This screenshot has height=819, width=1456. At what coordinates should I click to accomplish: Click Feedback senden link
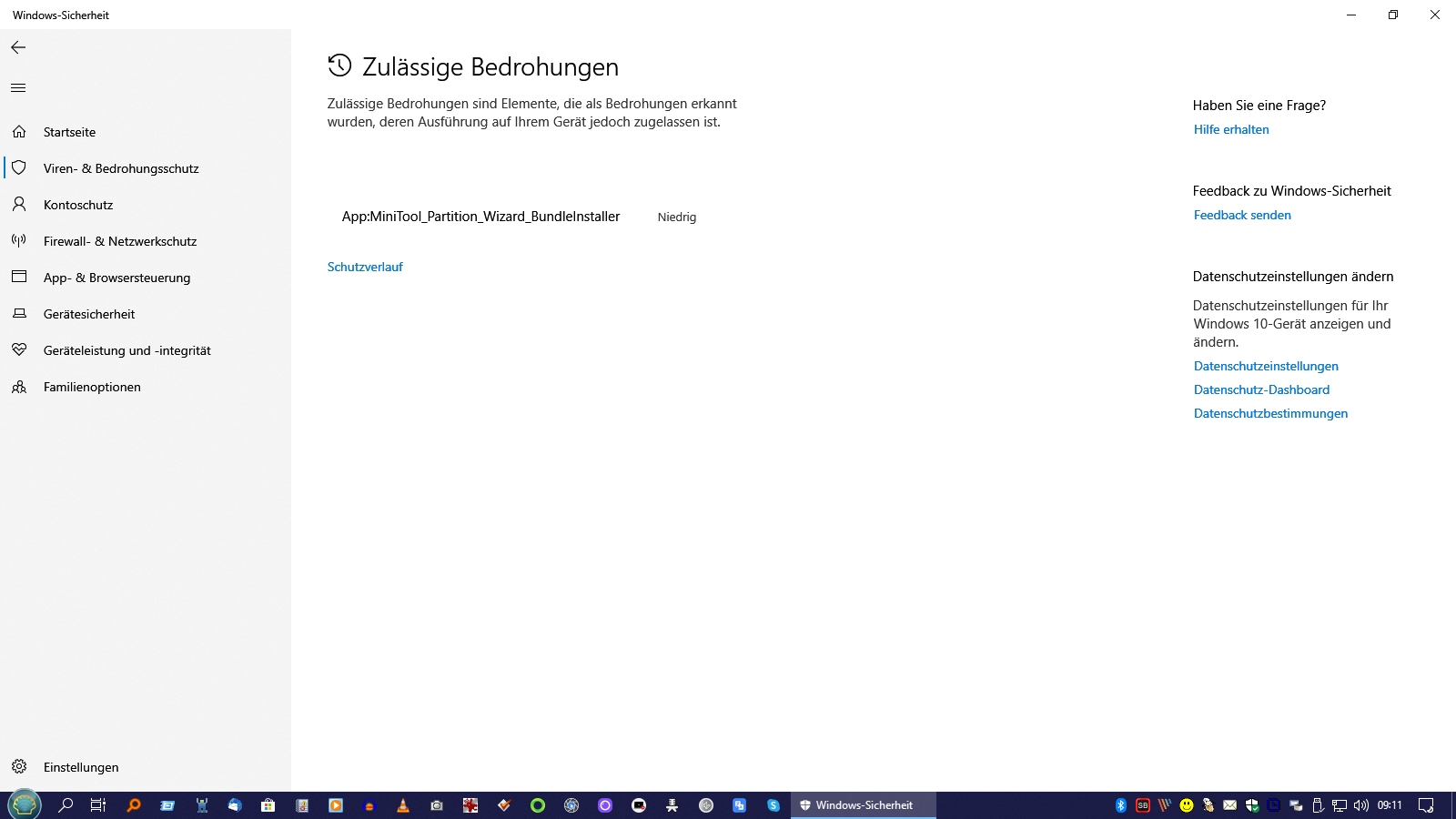point(1242,215)
